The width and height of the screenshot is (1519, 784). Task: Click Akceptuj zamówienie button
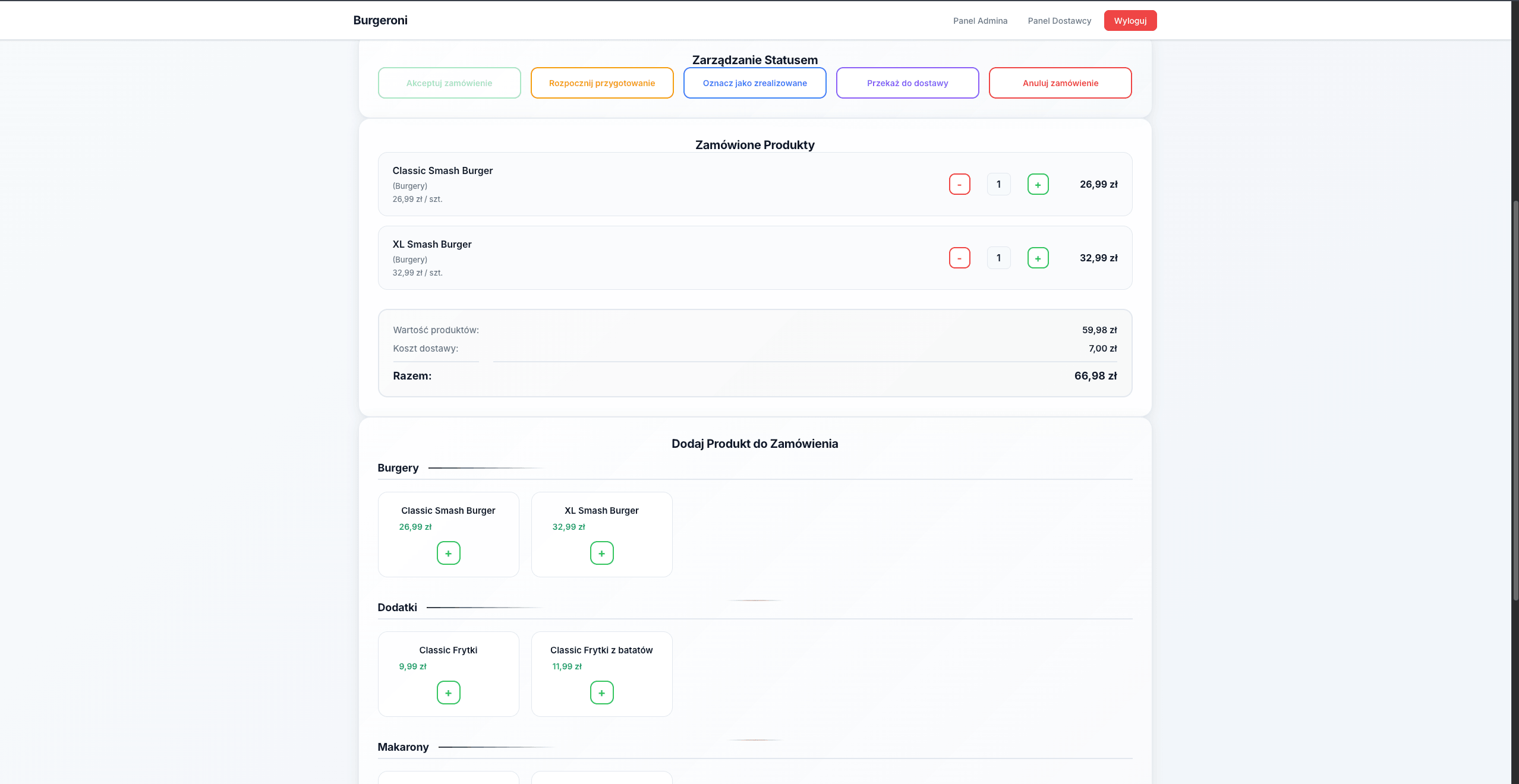(449, 83)
